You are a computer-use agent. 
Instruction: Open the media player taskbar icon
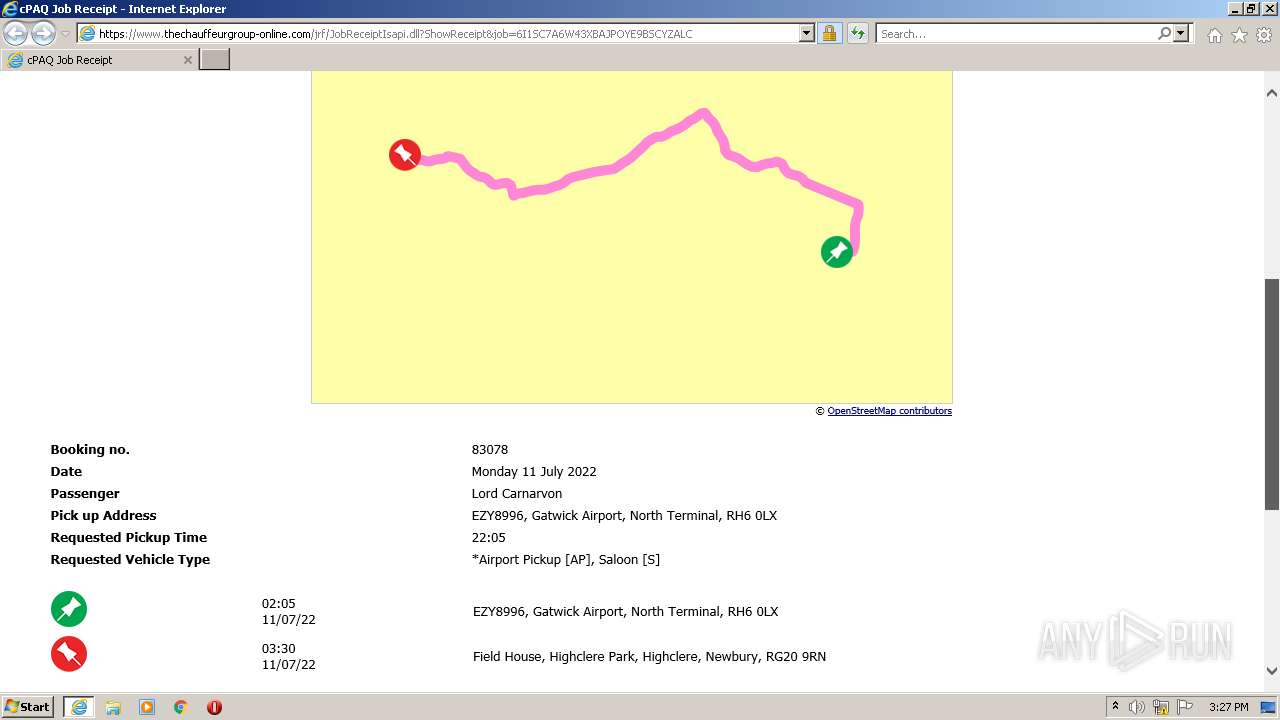click(147, 707)
